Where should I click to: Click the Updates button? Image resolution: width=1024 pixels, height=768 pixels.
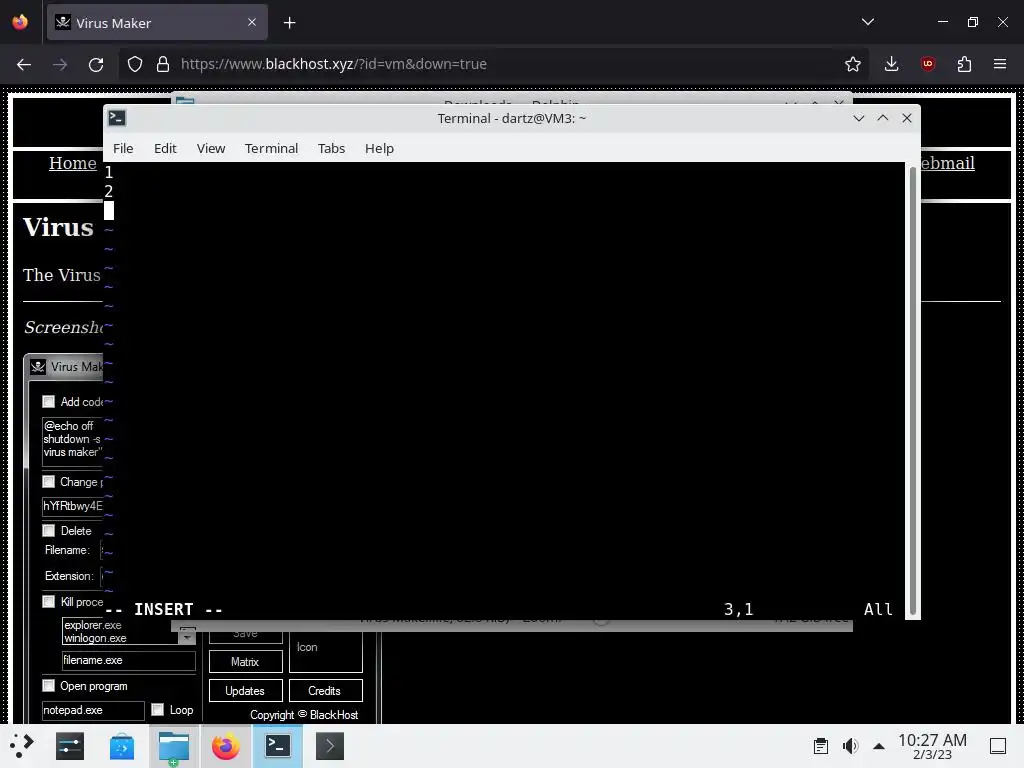point(246,691)
